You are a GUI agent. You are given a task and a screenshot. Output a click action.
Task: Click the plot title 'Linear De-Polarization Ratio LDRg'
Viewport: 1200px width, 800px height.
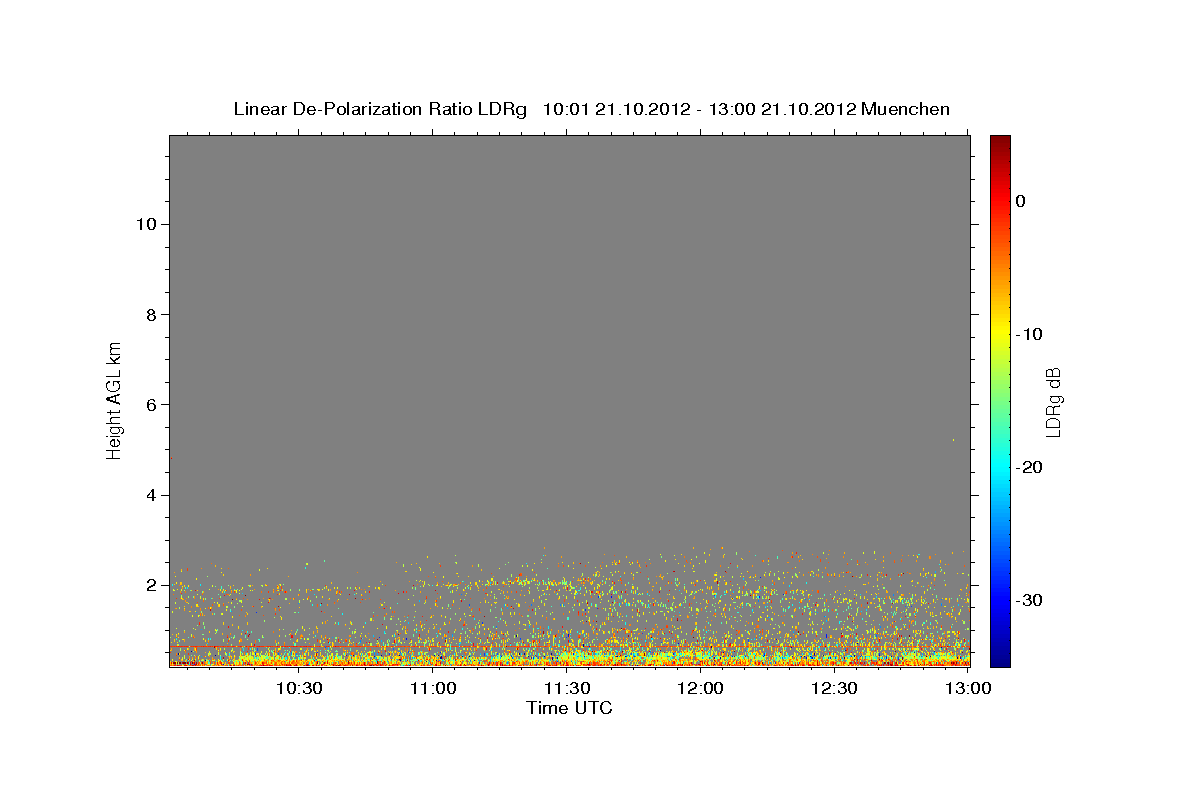[380, 109]
